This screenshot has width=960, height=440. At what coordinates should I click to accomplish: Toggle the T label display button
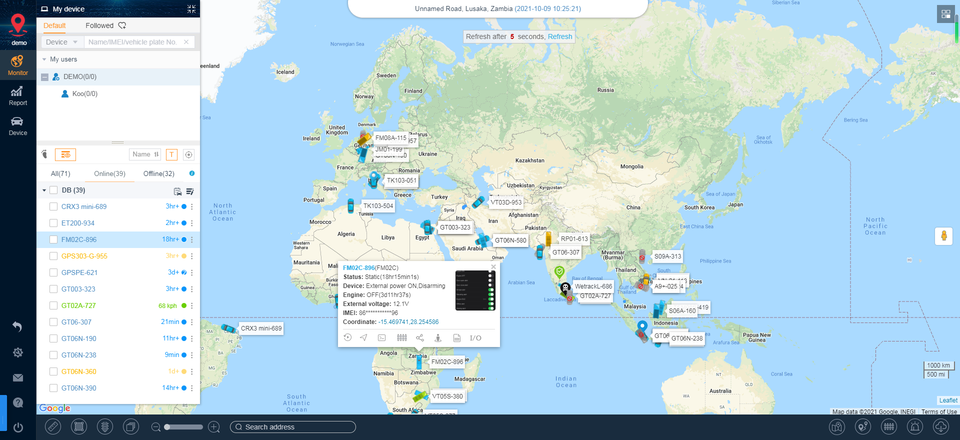click(171, 154)
